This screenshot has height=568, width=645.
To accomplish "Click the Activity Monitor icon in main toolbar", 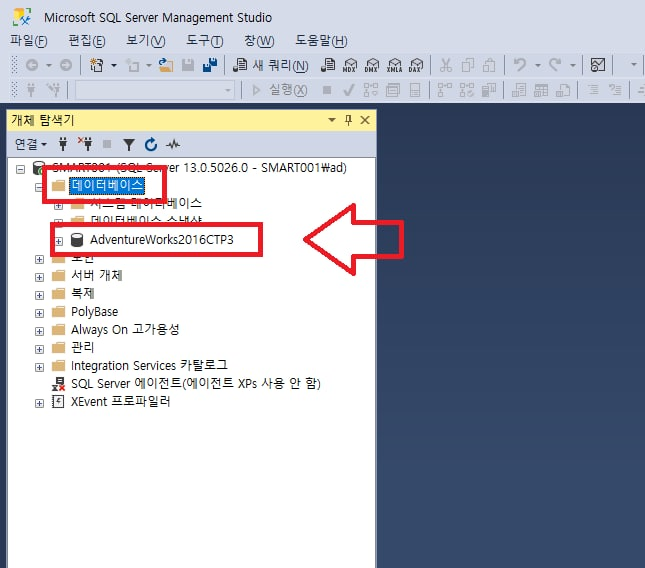I will [598, 65].
